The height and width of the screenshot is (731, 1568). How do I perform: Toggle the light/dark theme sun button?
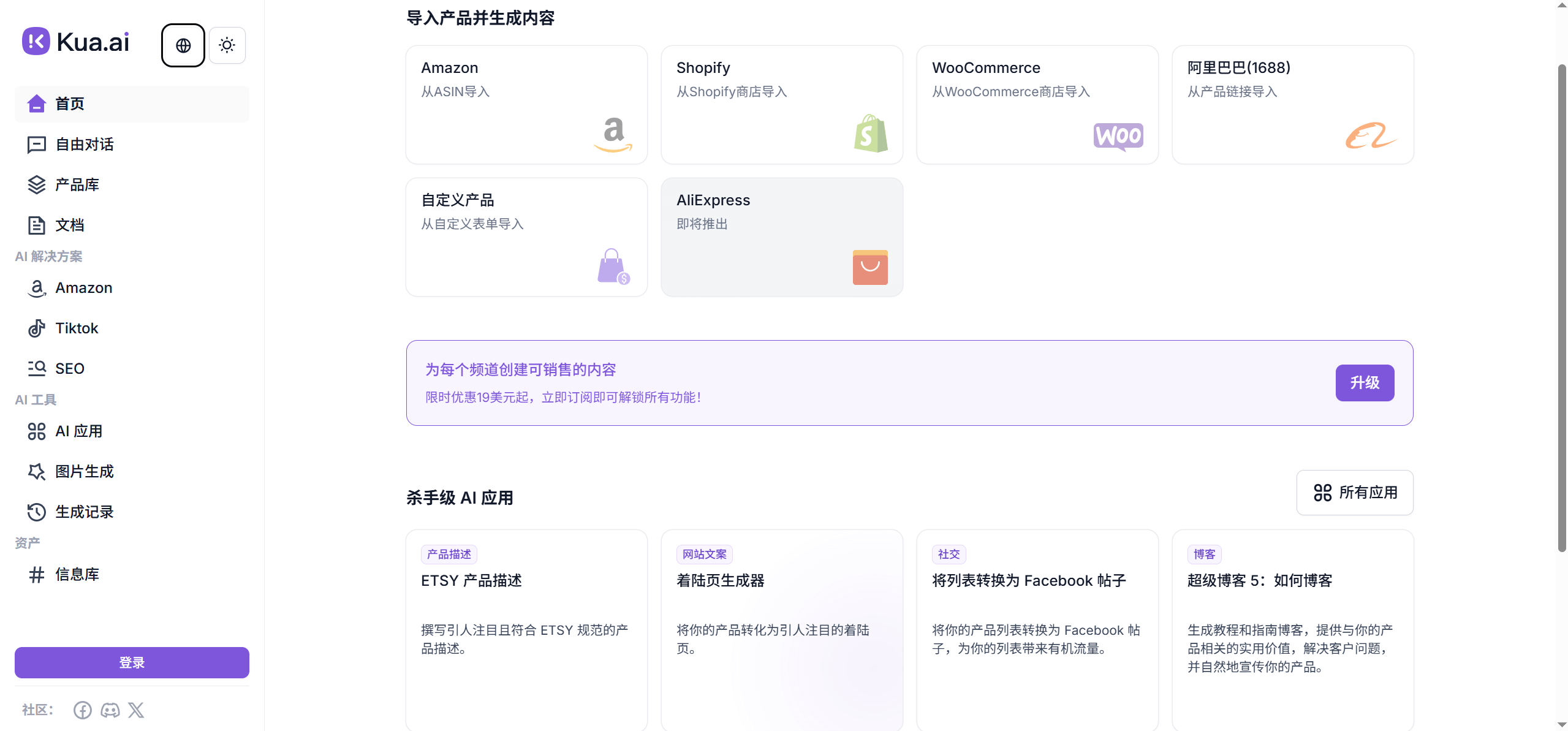227,45
